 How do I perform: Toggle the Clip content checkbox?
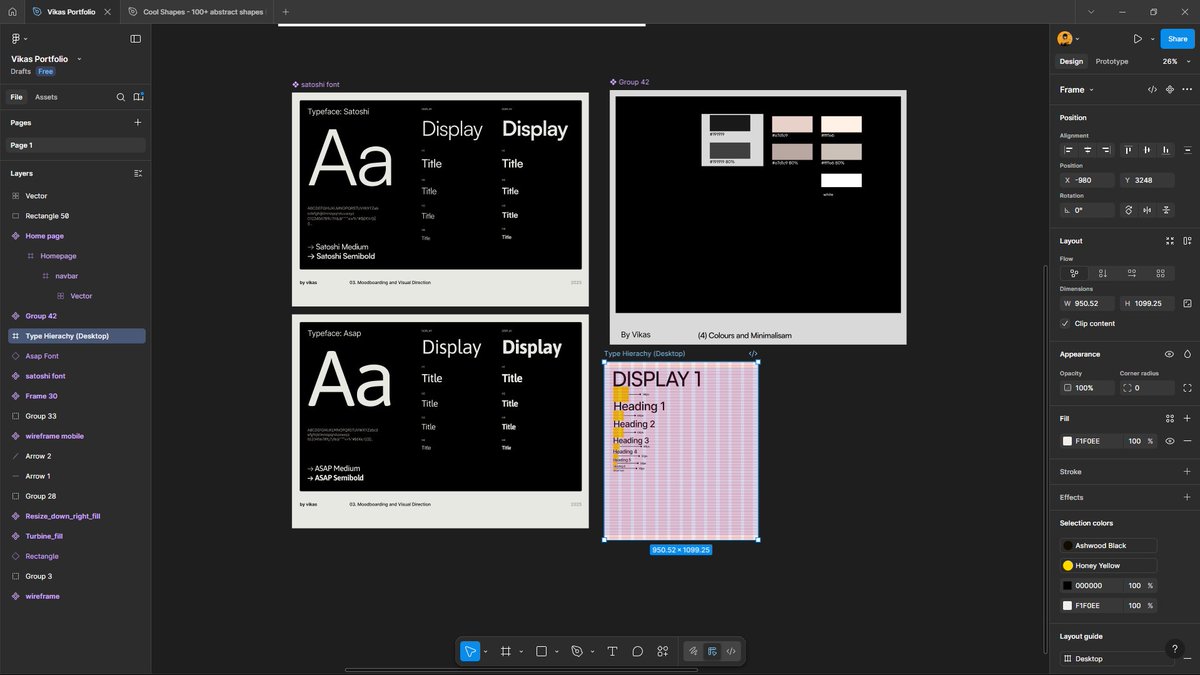click(x=1065, y=323)
